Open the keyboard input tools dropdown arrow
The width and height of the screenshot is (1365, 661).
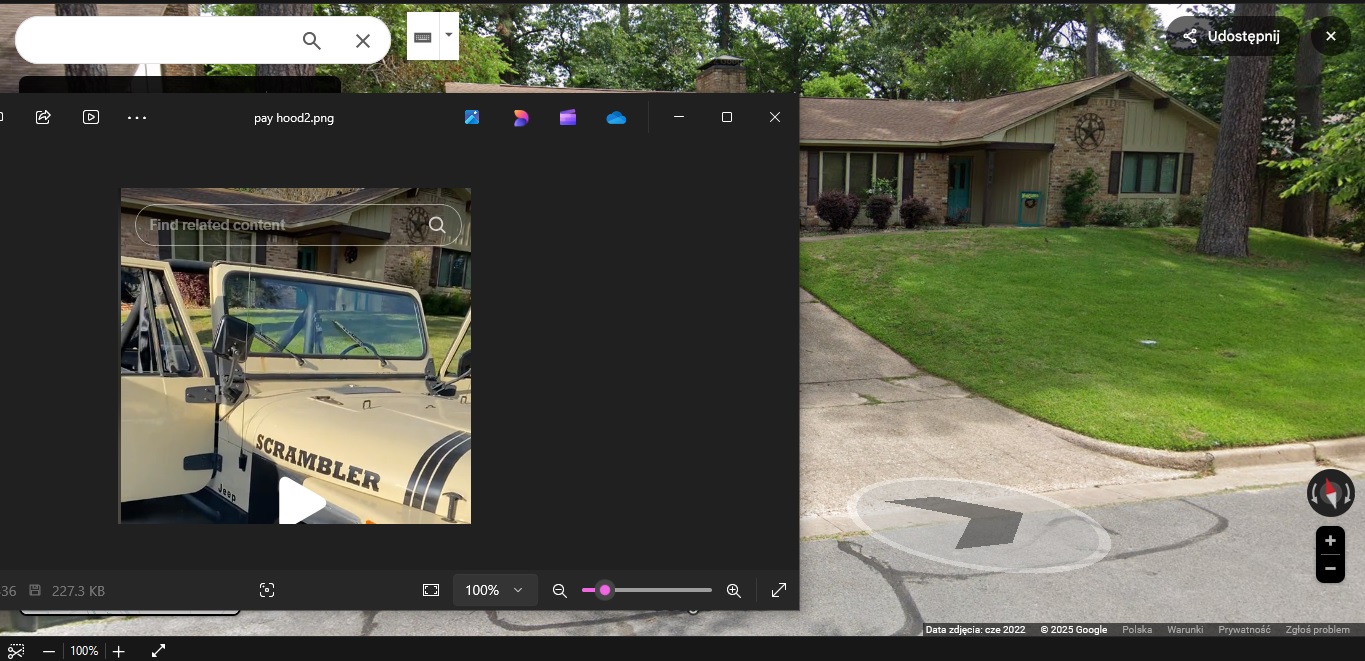coord(448,35)
